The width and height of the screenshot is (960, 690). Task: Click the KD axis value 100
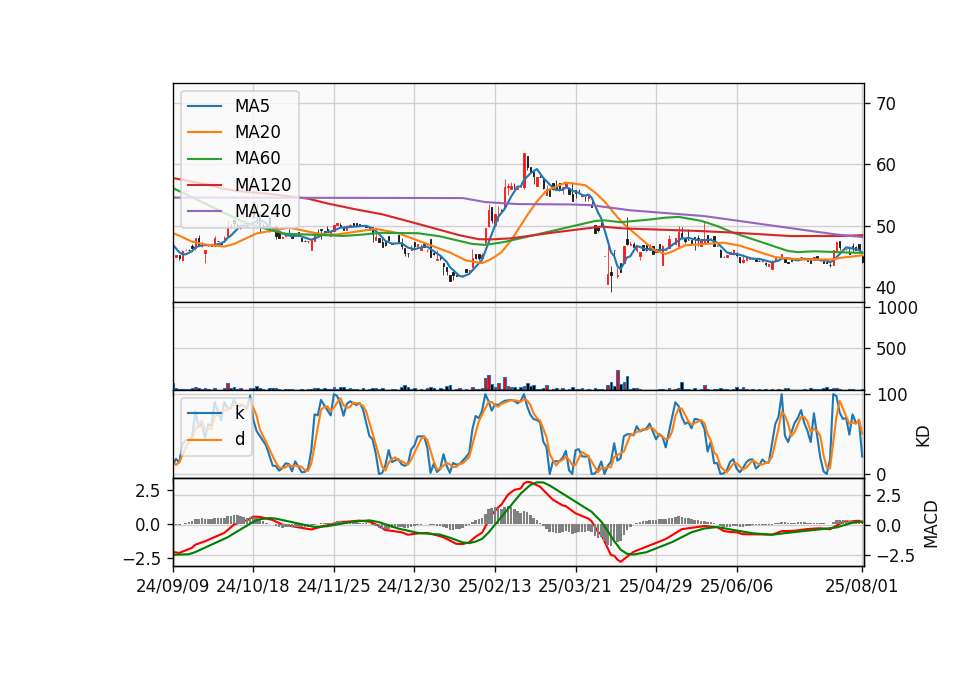891,395
